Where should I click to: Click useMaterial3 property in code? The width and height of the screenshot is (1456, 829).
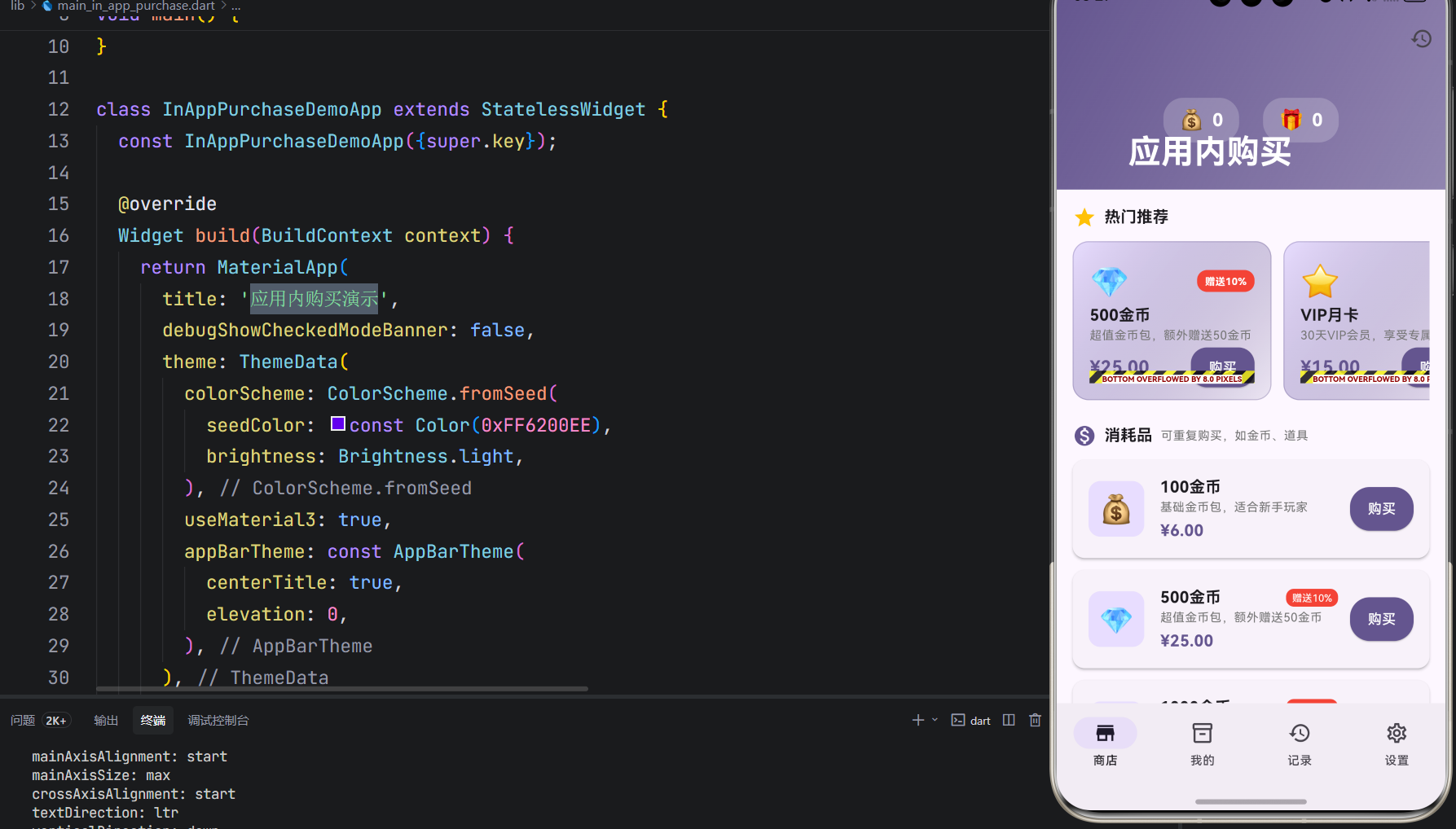[x=250, y=520]
